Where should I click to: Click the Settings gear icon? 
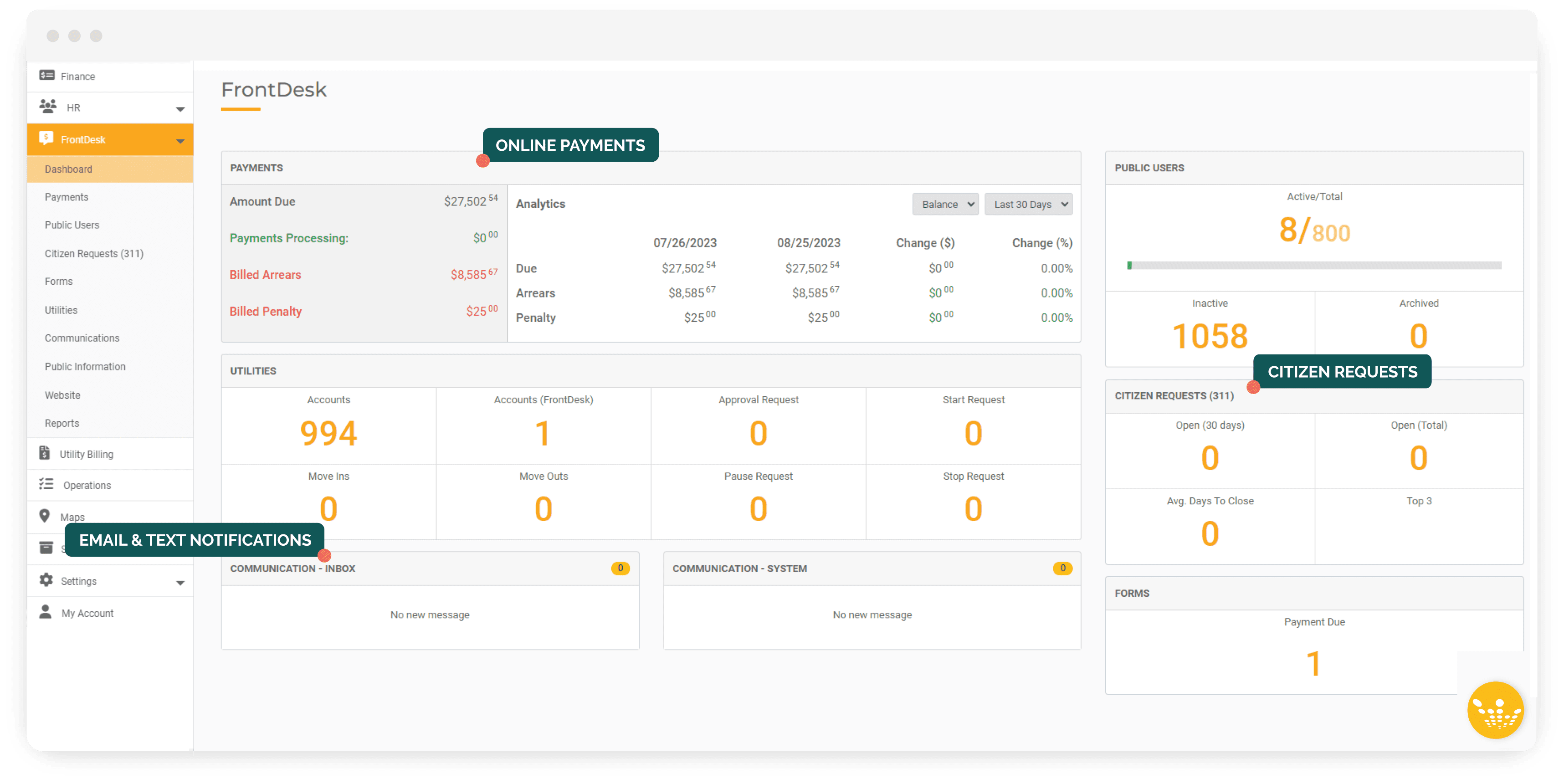click(46, 580)
